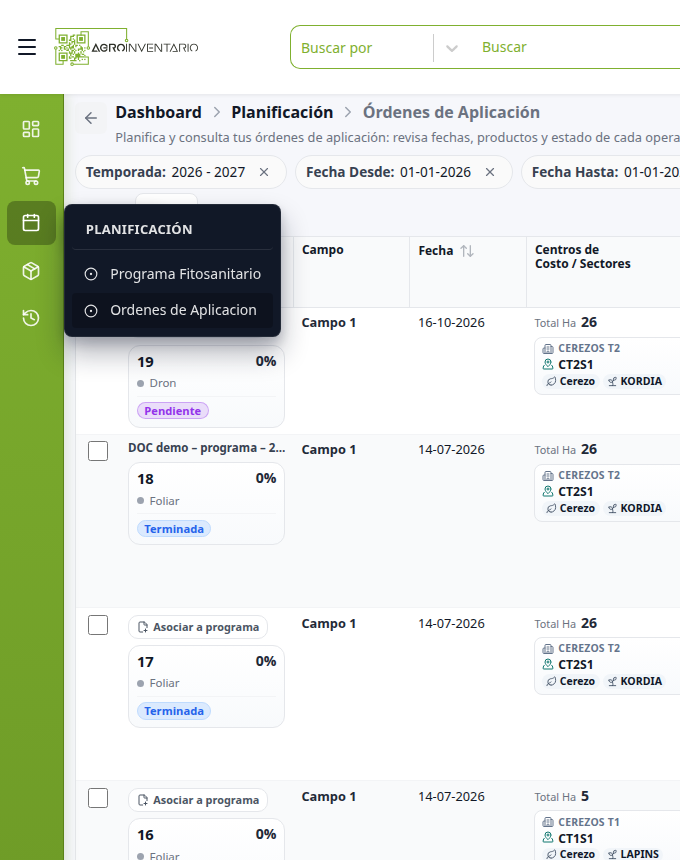Click the Dron application type in order 19
Screen dimensions: 680x860
click(163, 383)
